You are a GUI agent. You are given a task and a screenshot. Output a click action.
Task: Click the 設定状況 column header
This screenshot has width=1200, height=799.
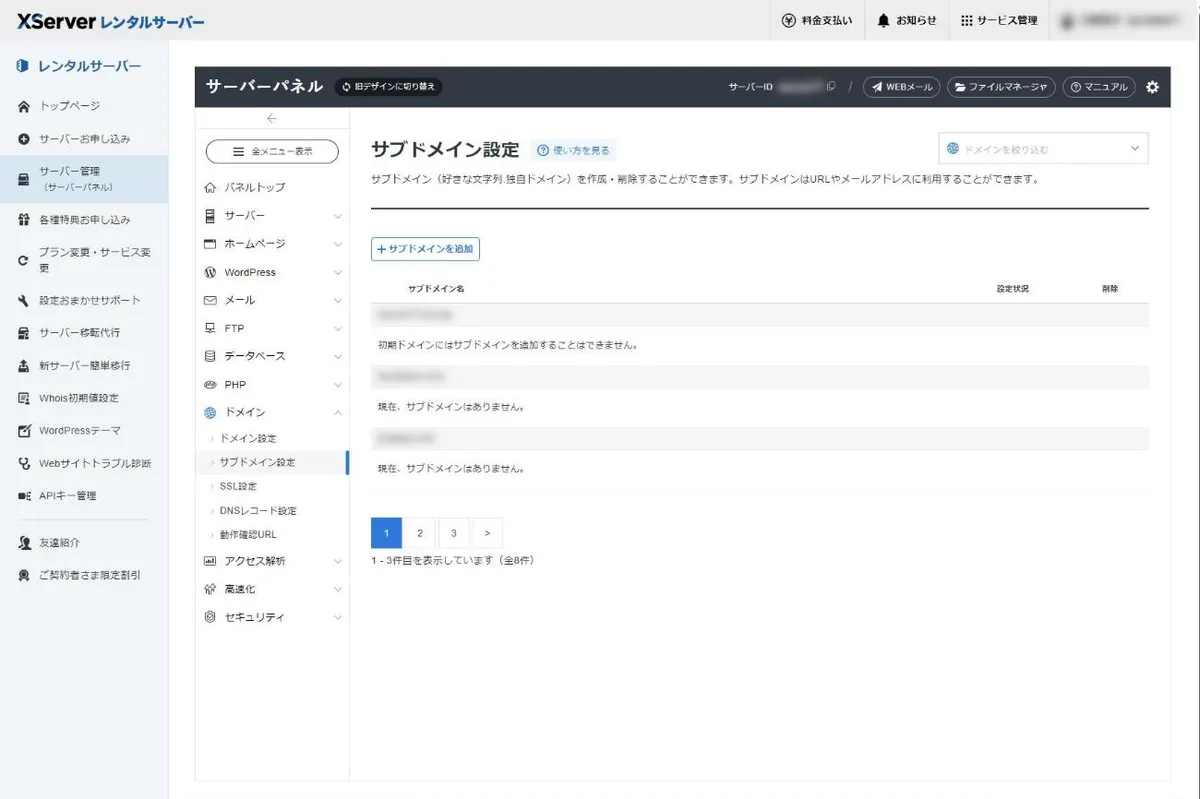tap(1012, 289)
